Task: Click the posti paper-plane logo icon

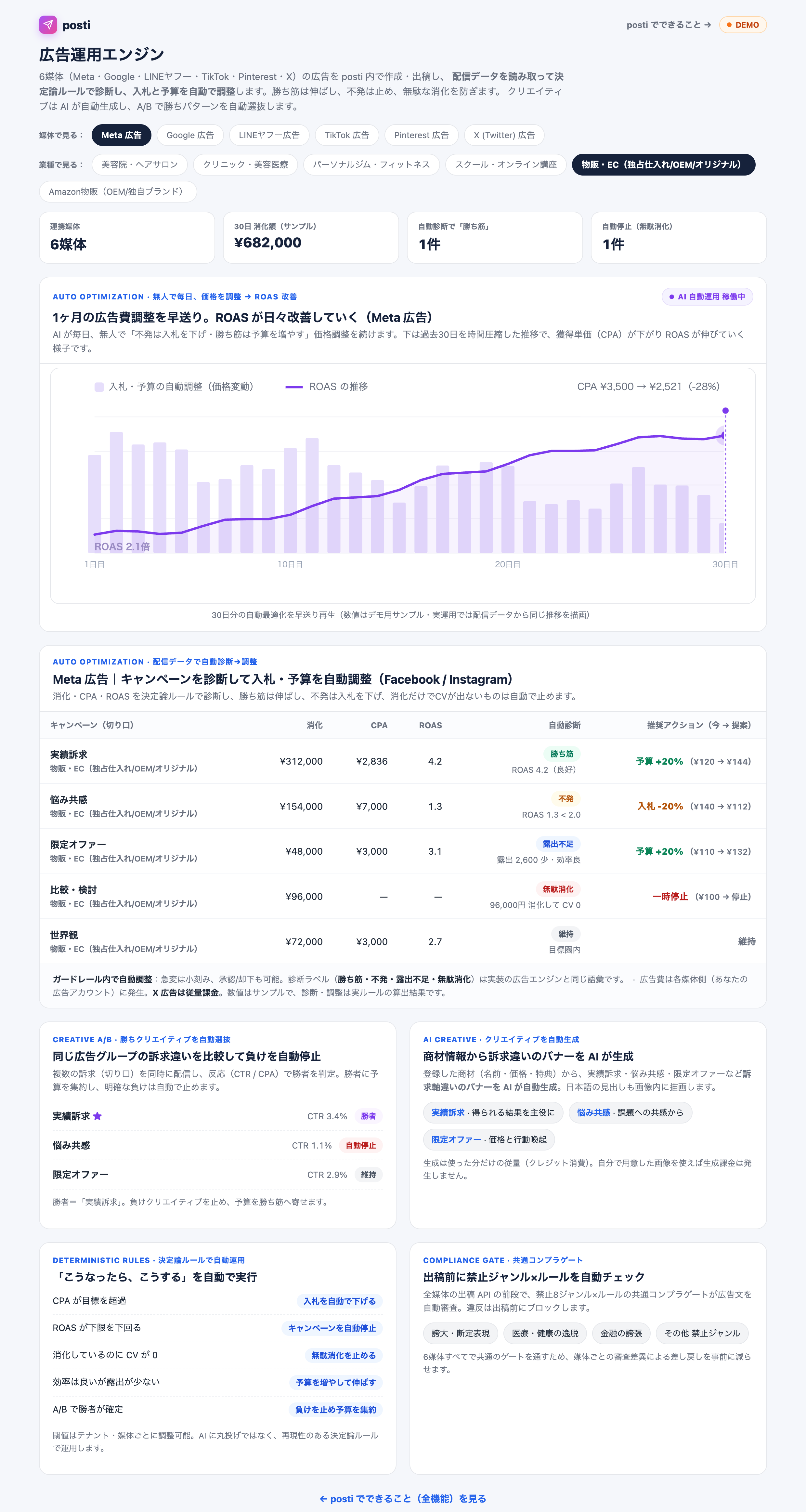Action: (48, 25)
